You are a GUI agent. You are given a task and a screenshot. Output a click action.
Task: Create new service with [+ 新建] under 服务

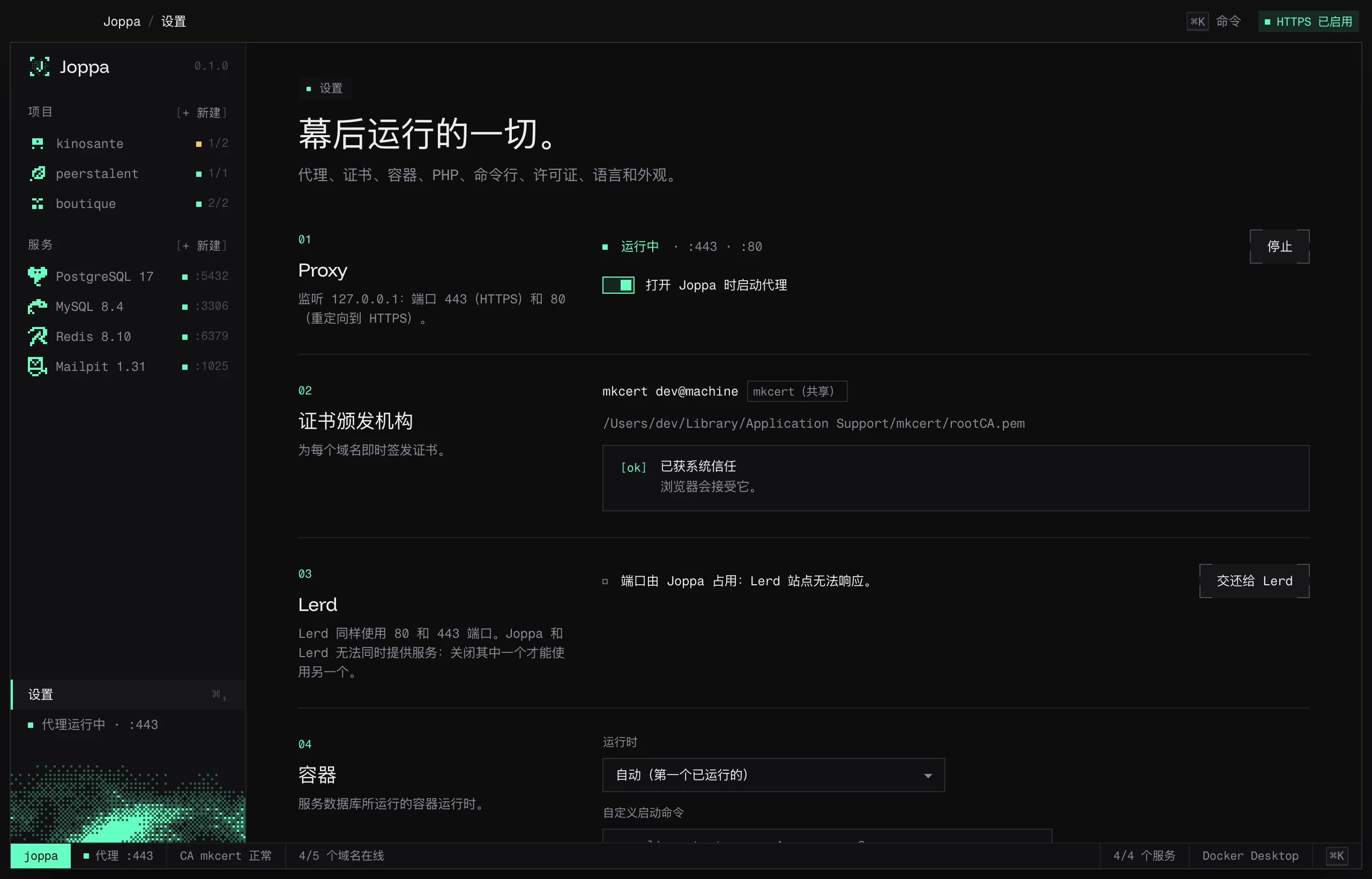202,245
